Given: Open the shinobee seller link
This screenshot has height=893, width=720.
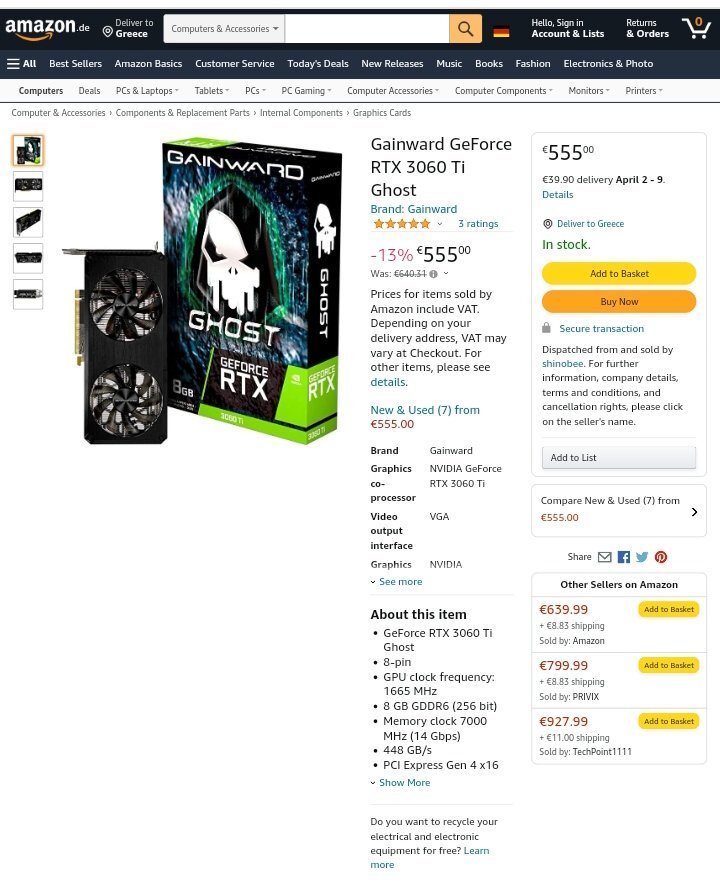Looking at the screenshot, I should click(563, 363).
